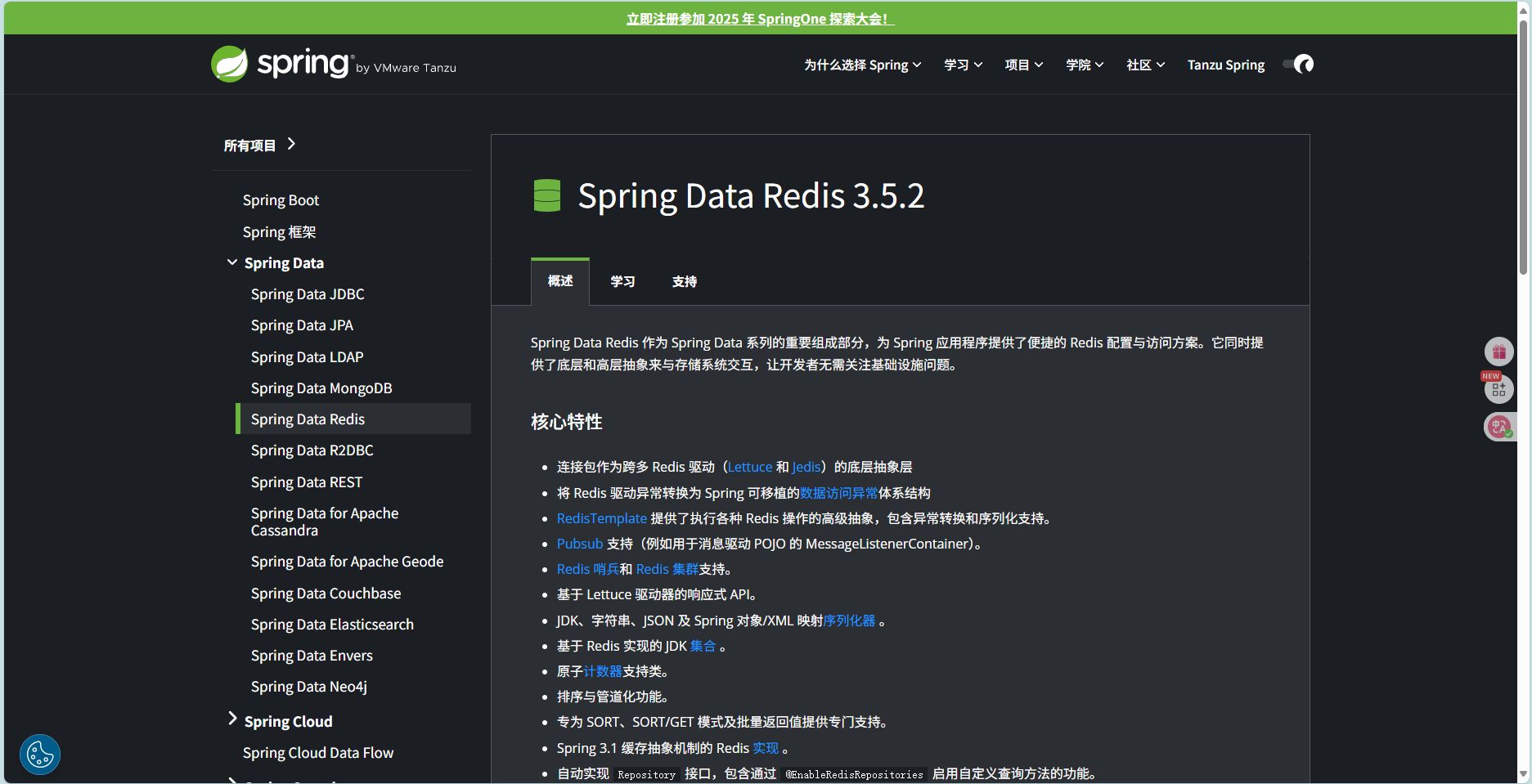Click the gift icon on right edge
Image resolution: width=1532 pixels, height=784 pixels.
(1498, 352)
